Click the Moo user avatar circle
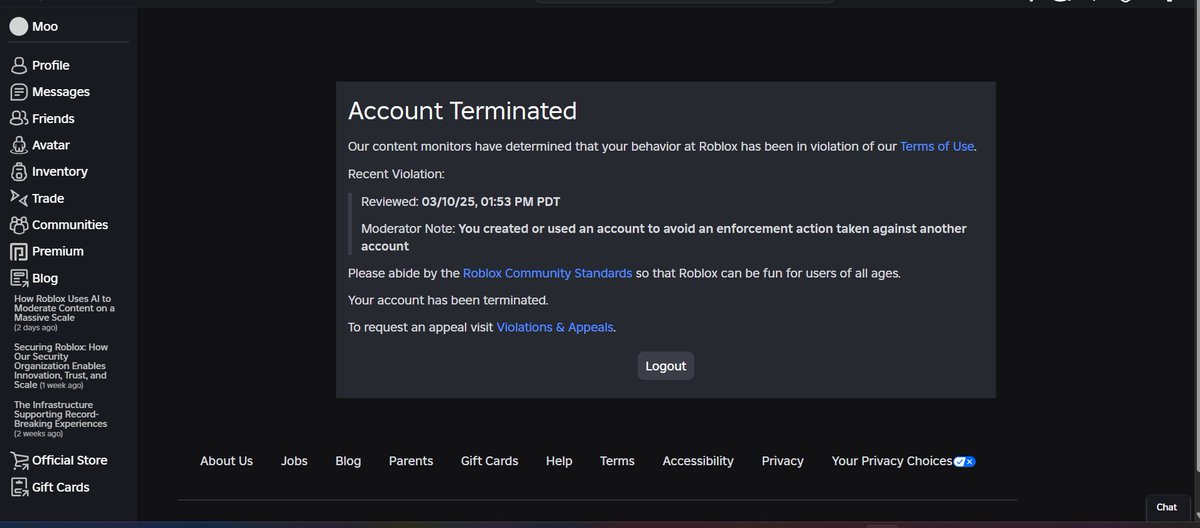This screenshot has height=528, width=1200. click(x=18, y=27)
